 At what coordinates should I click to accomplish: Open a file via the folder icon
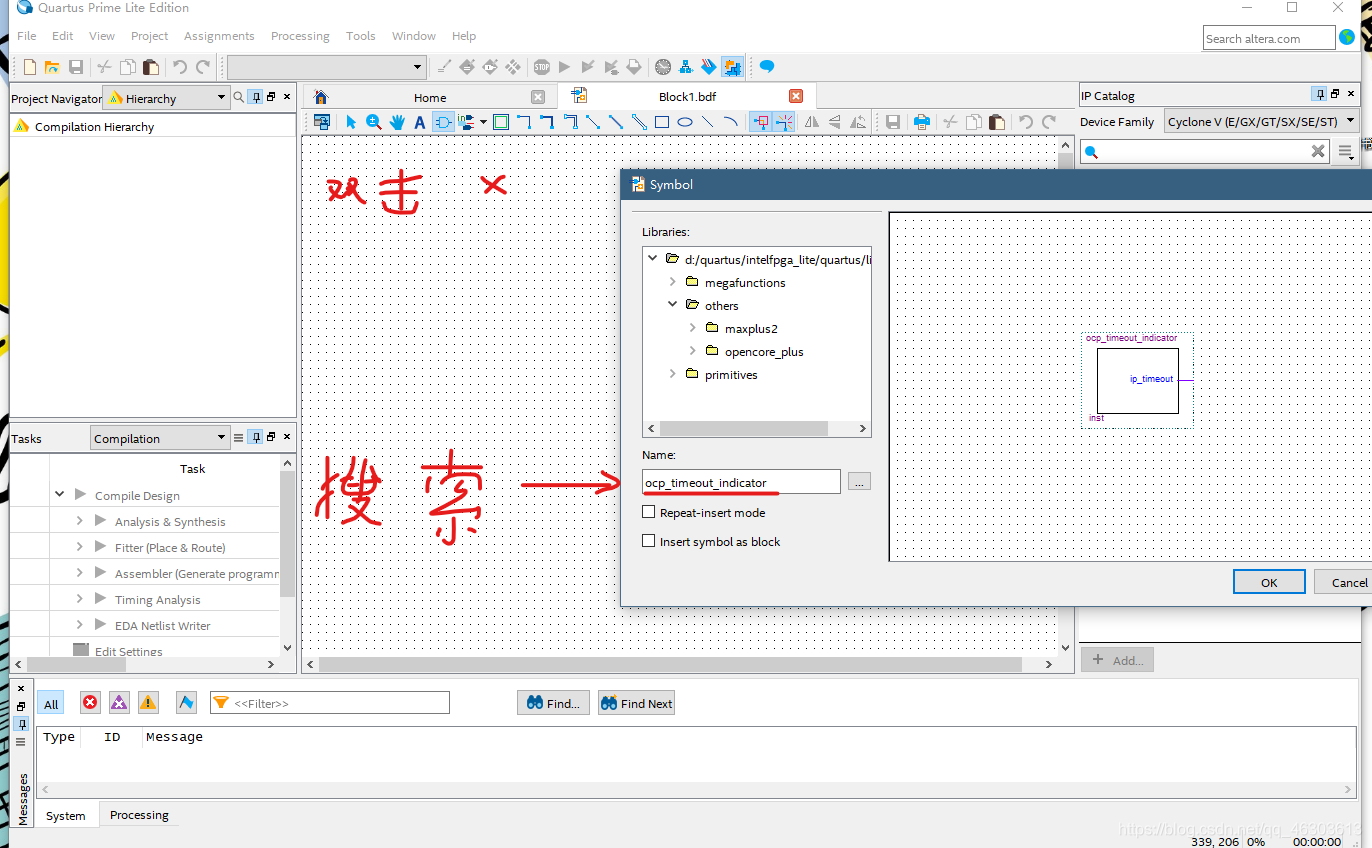click(x=52, y=67)
